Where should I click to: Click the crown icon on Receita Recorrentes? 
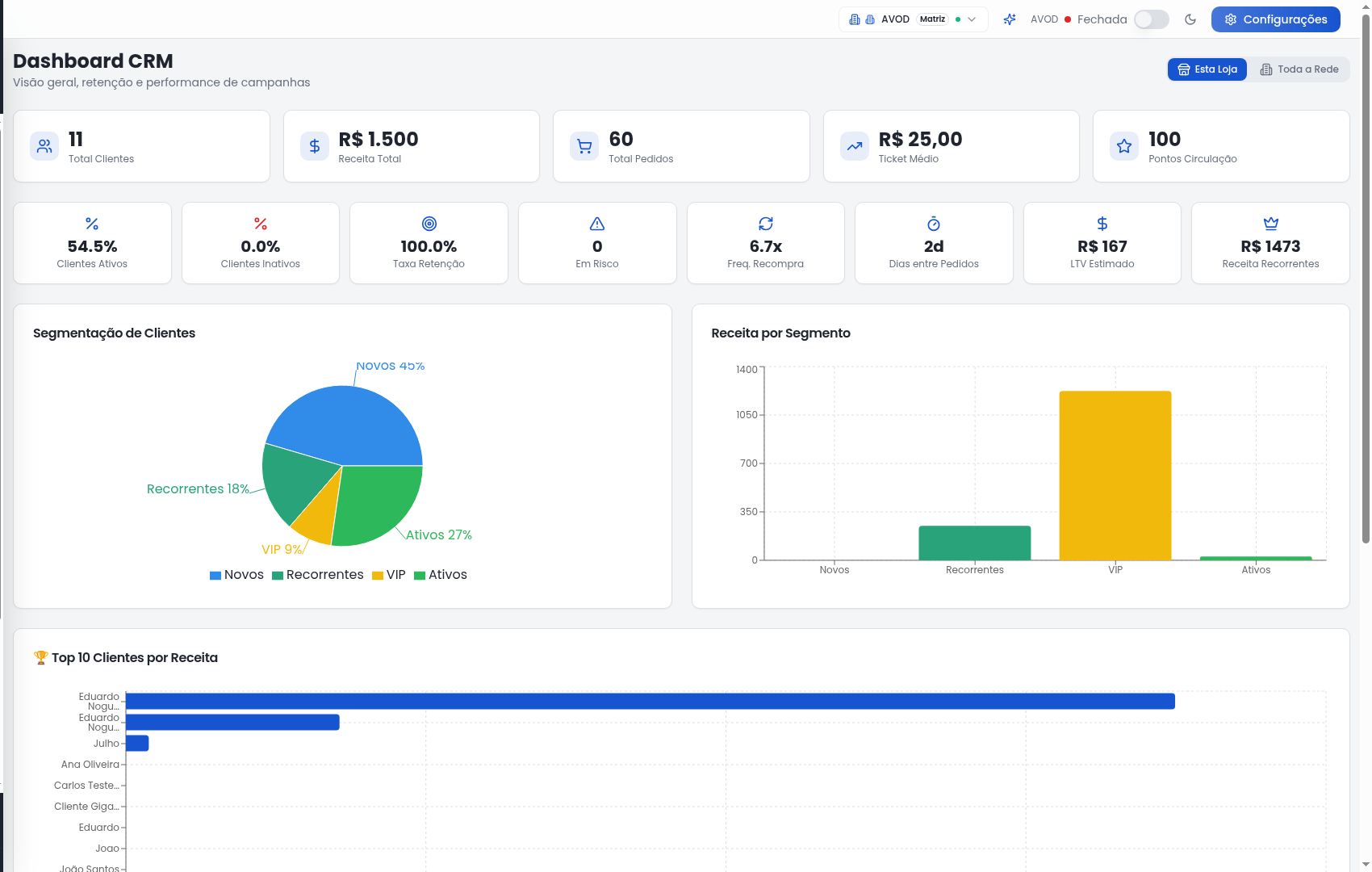pyautogui.click(x=1271, y=224)
